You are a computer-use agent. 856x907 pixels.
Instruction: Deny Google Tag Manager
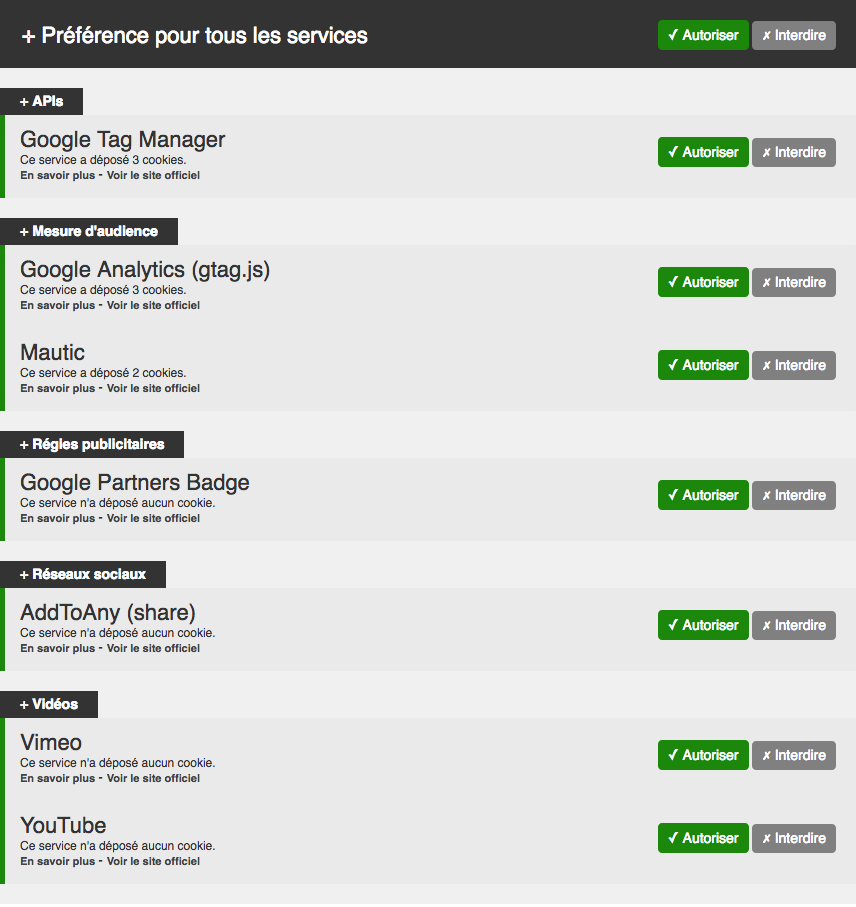pyautogui.click(x=794, y=152)
